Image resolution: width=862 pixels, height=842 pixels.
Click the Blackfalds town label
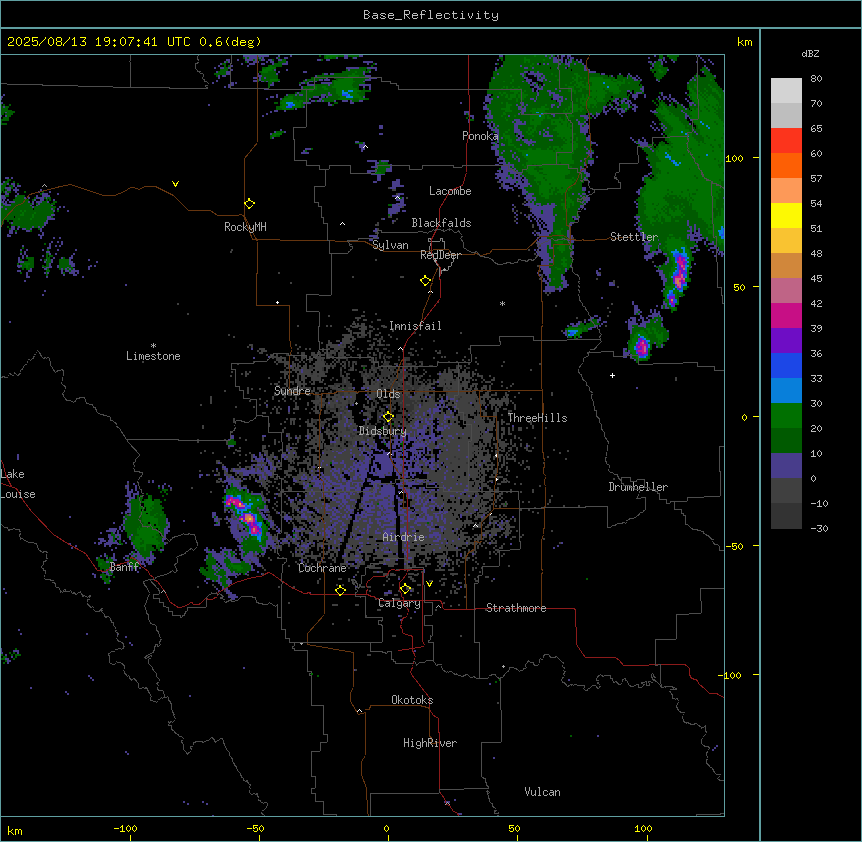[441, 223]
